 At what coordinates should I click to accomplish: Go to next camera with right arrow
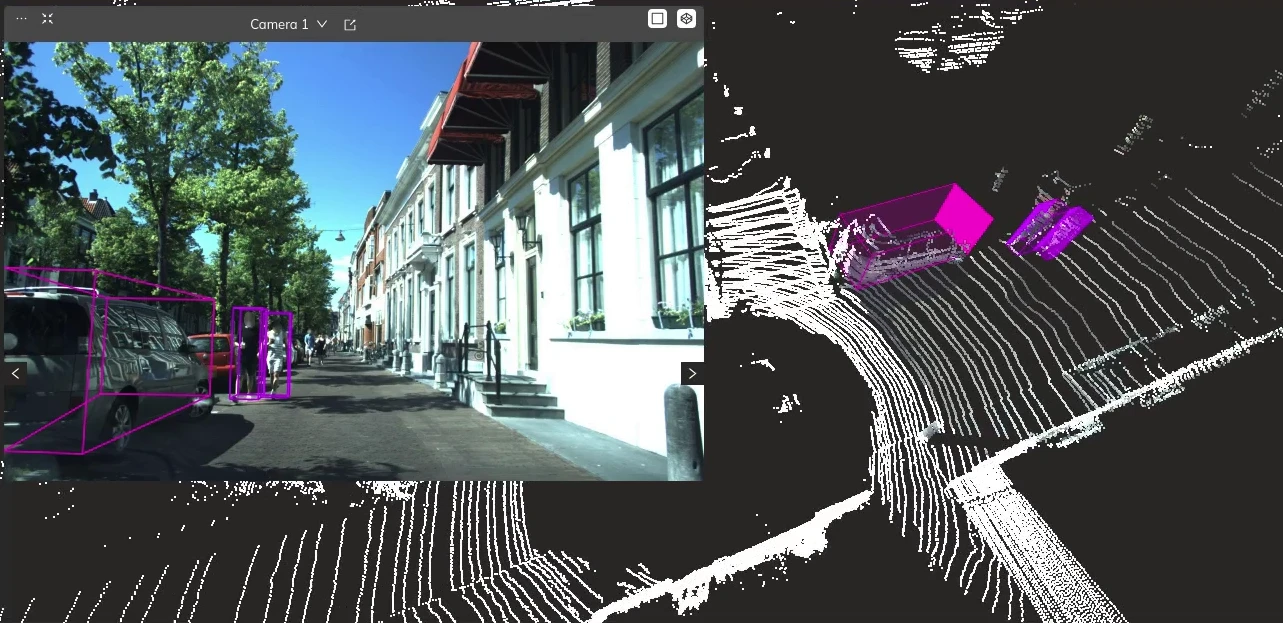coord(692,373)
